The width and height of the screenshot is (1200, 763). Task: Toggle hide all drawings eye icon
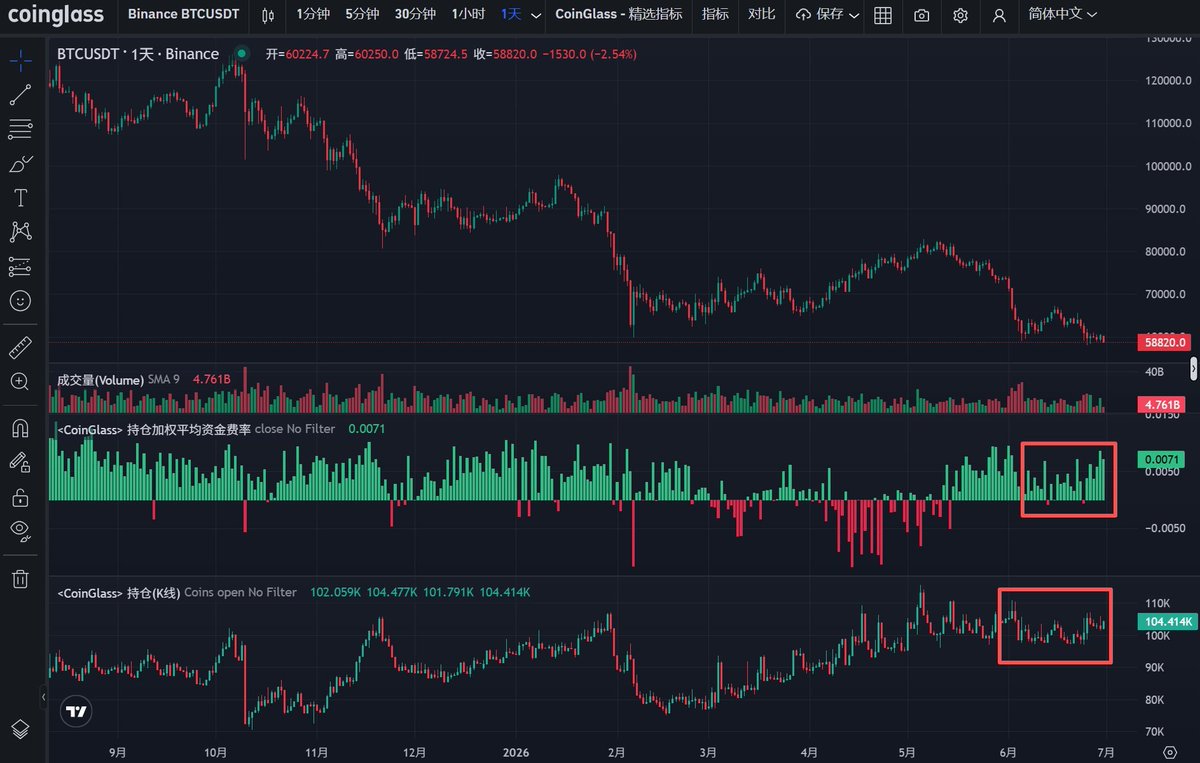click(x=20, y=530)
